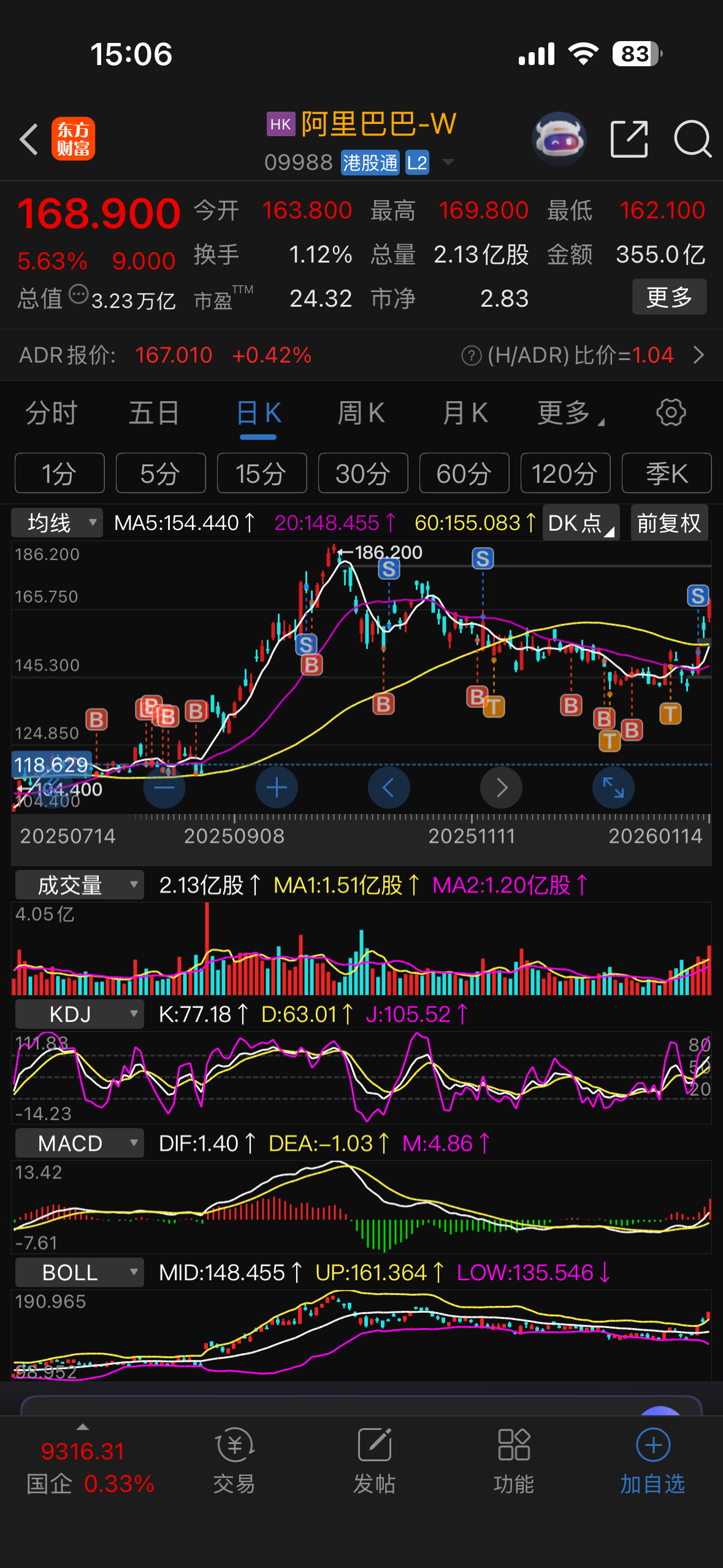Screen dimensions: 723x1568
Task: Select 1分 period
Action: (59, 473)
